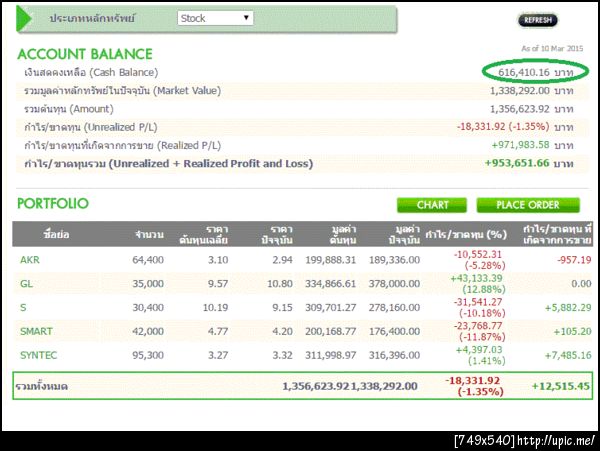Select S current price 9.15
Screen dimensions: 600x451
[x=282, y=307]
